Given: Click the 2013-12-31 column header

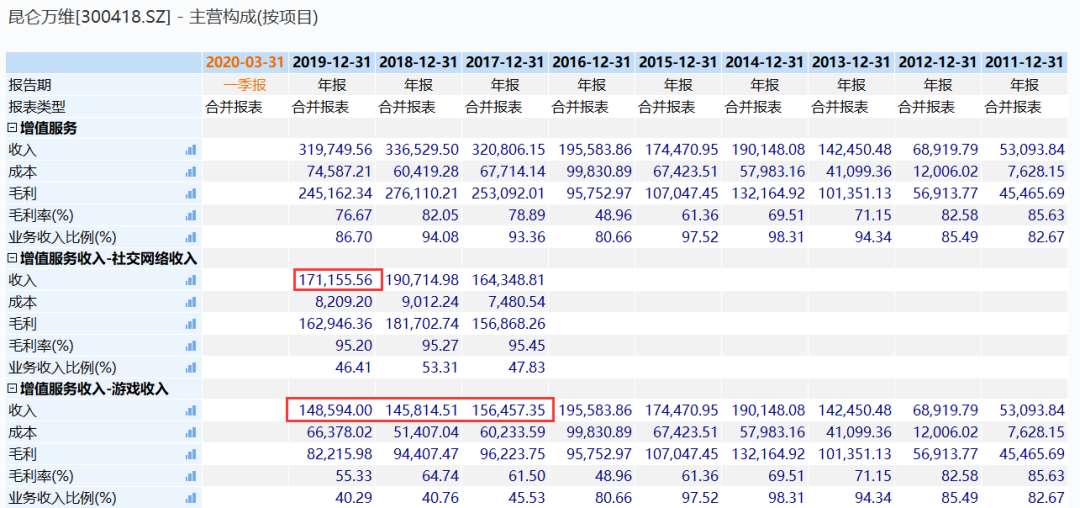Looking at the screenshot, I should [852, 63].
